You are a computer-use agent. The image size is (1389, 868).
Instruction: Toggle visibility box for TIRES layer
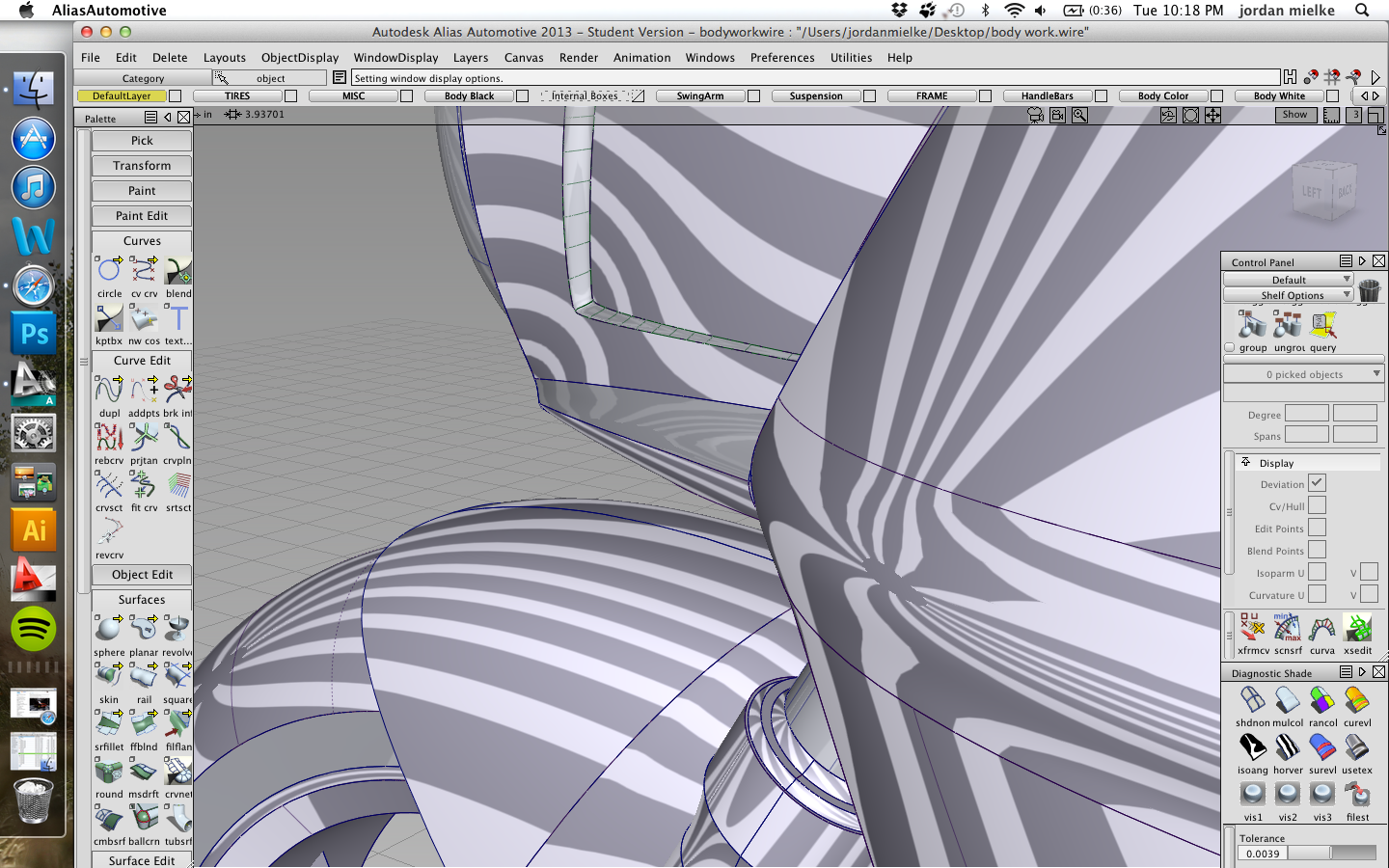tap(290, 95)
